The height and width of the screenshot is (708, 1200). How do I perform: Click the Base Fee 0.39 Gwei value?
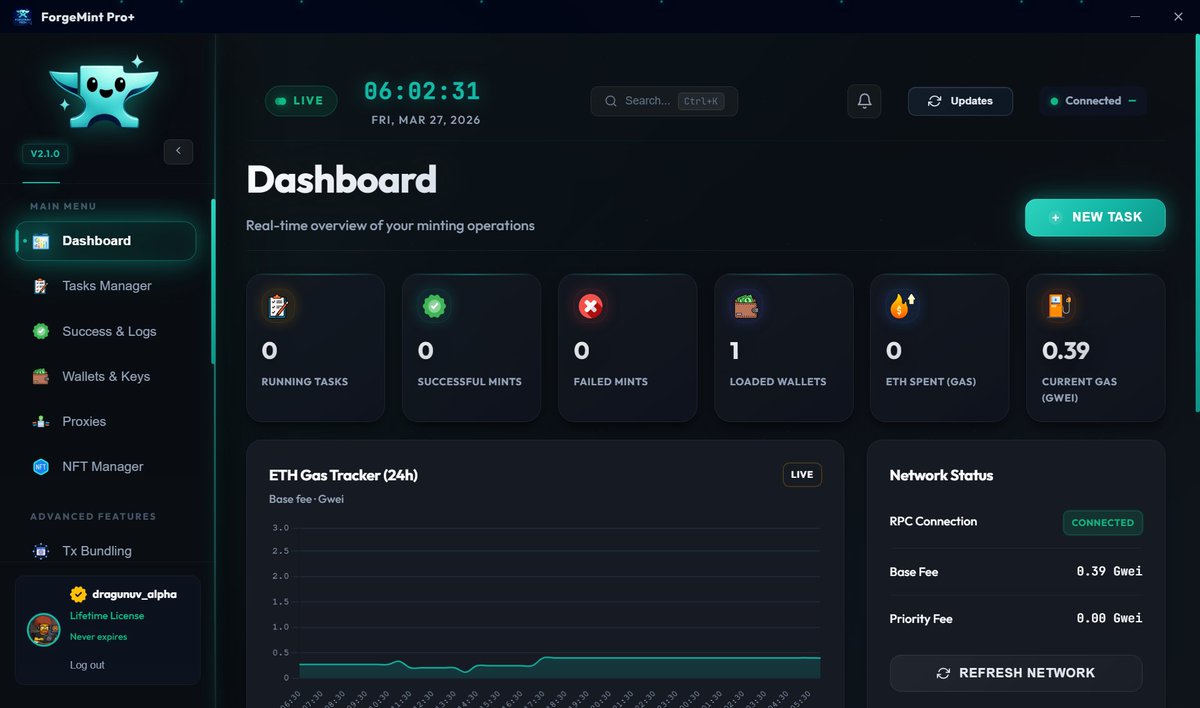point(1109,572)
